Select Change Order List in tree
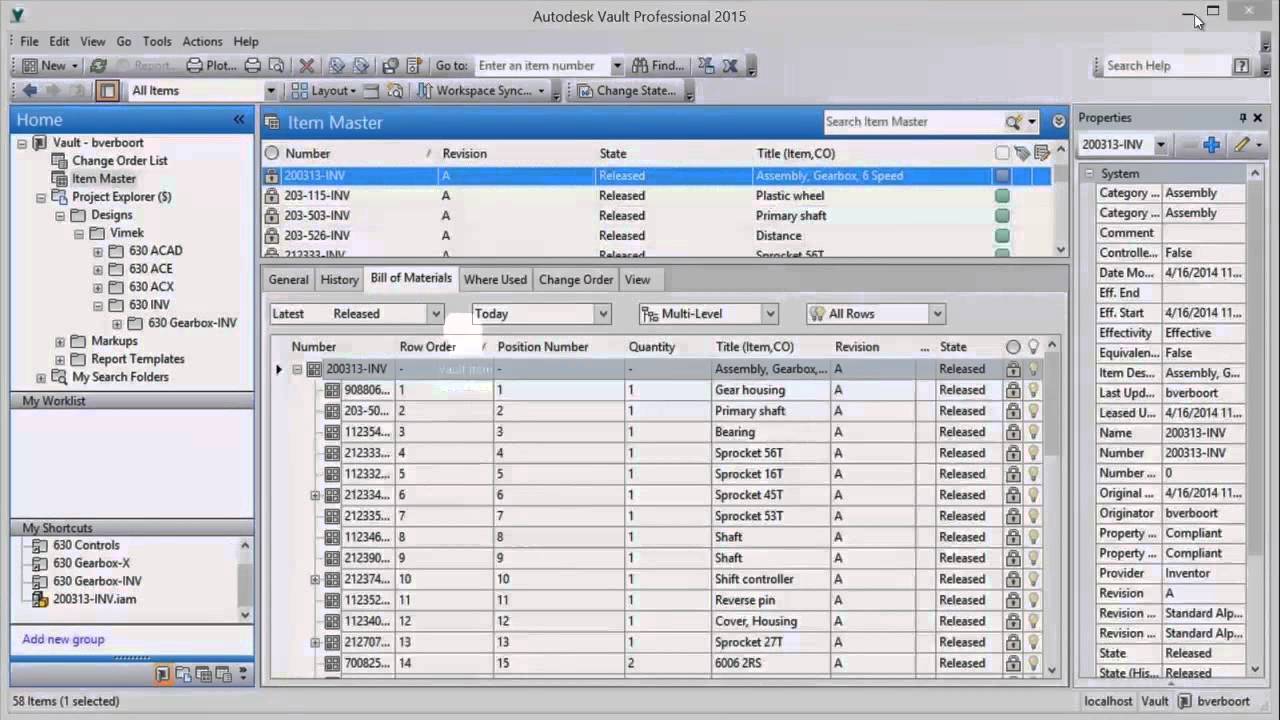Viewport: 1280px width, 720px height. tap(120, 161)
